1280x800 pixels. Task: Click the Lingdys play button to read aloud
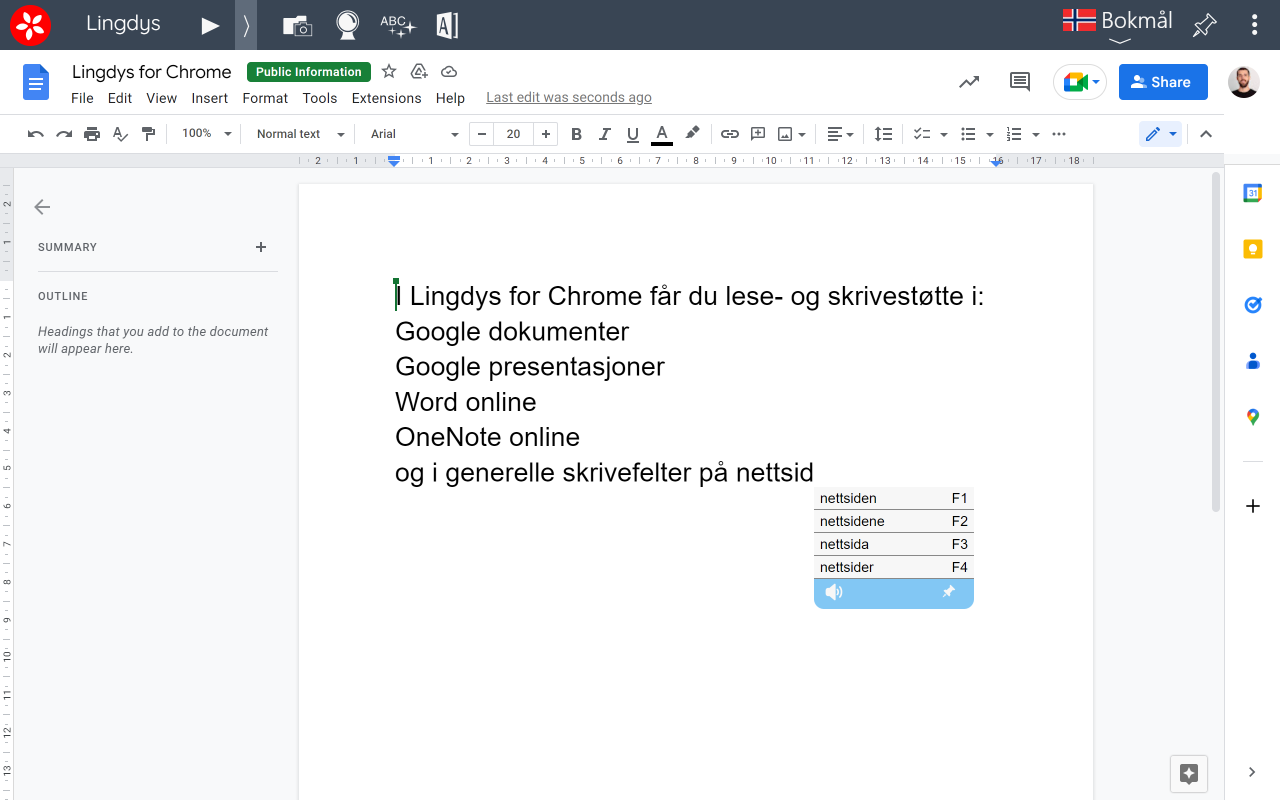210,24
